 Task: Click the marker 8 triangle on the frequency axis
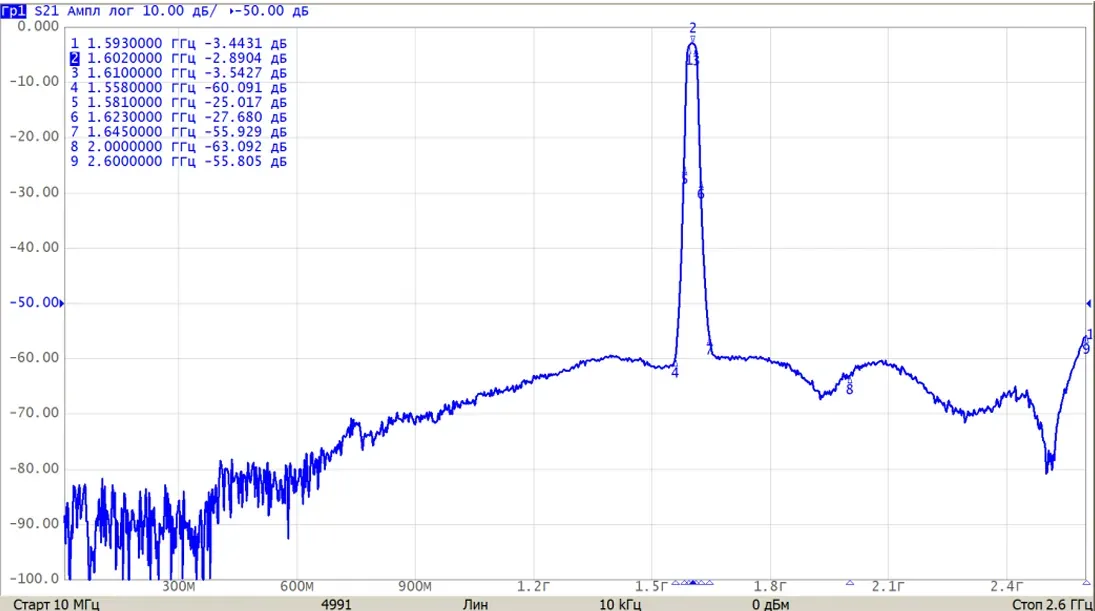click(x=850, y=582)
